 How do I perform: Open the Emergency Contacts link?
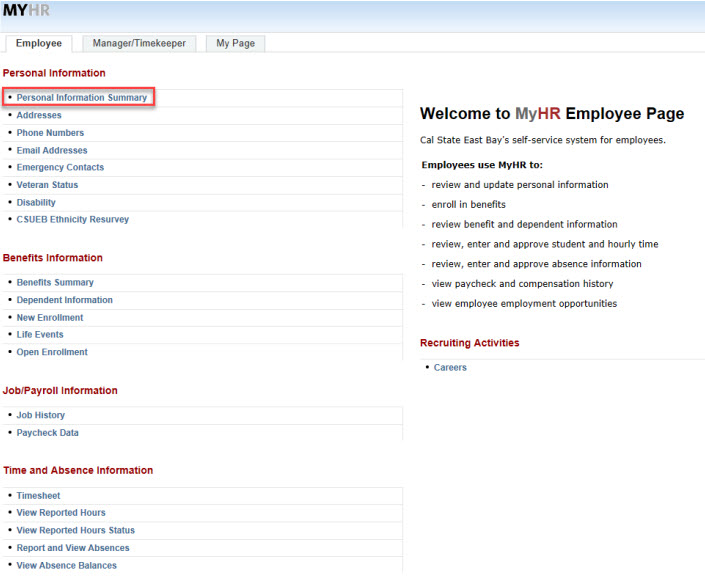click(x=60, y=167)
